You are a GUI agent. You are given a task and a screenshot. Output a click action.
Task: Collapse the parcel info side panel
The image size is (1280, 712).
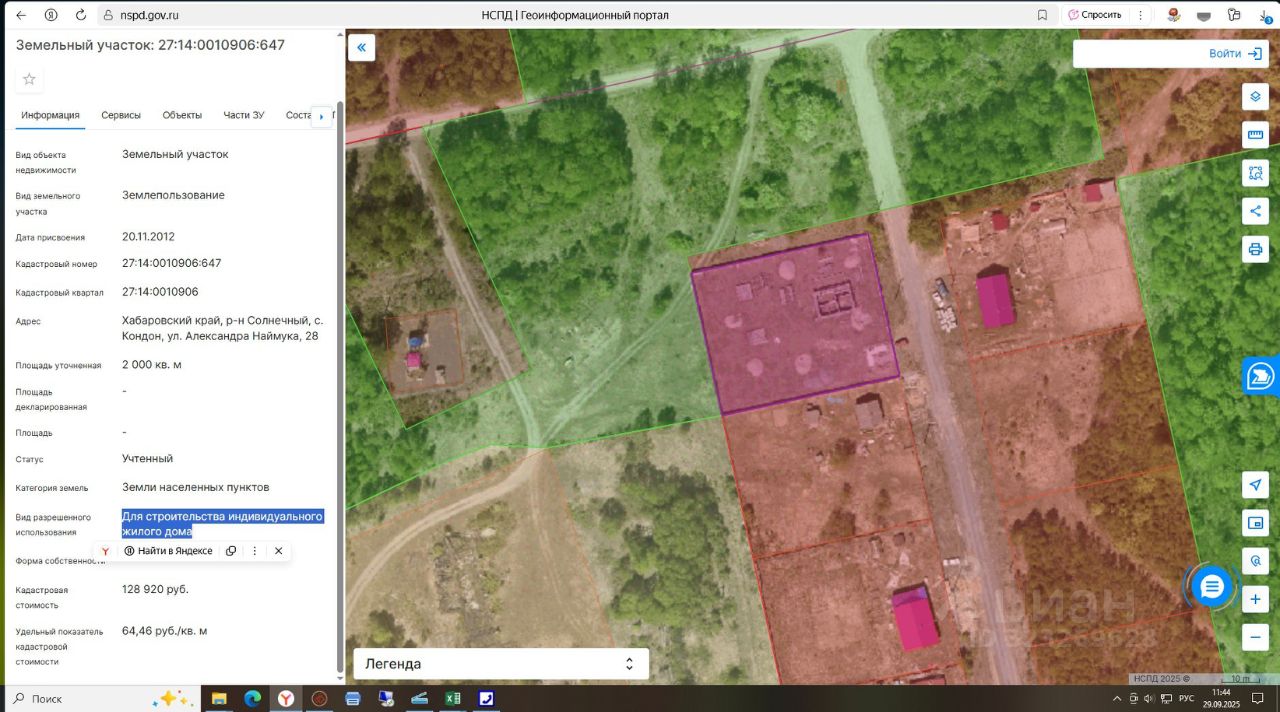(x=361, y=47)
